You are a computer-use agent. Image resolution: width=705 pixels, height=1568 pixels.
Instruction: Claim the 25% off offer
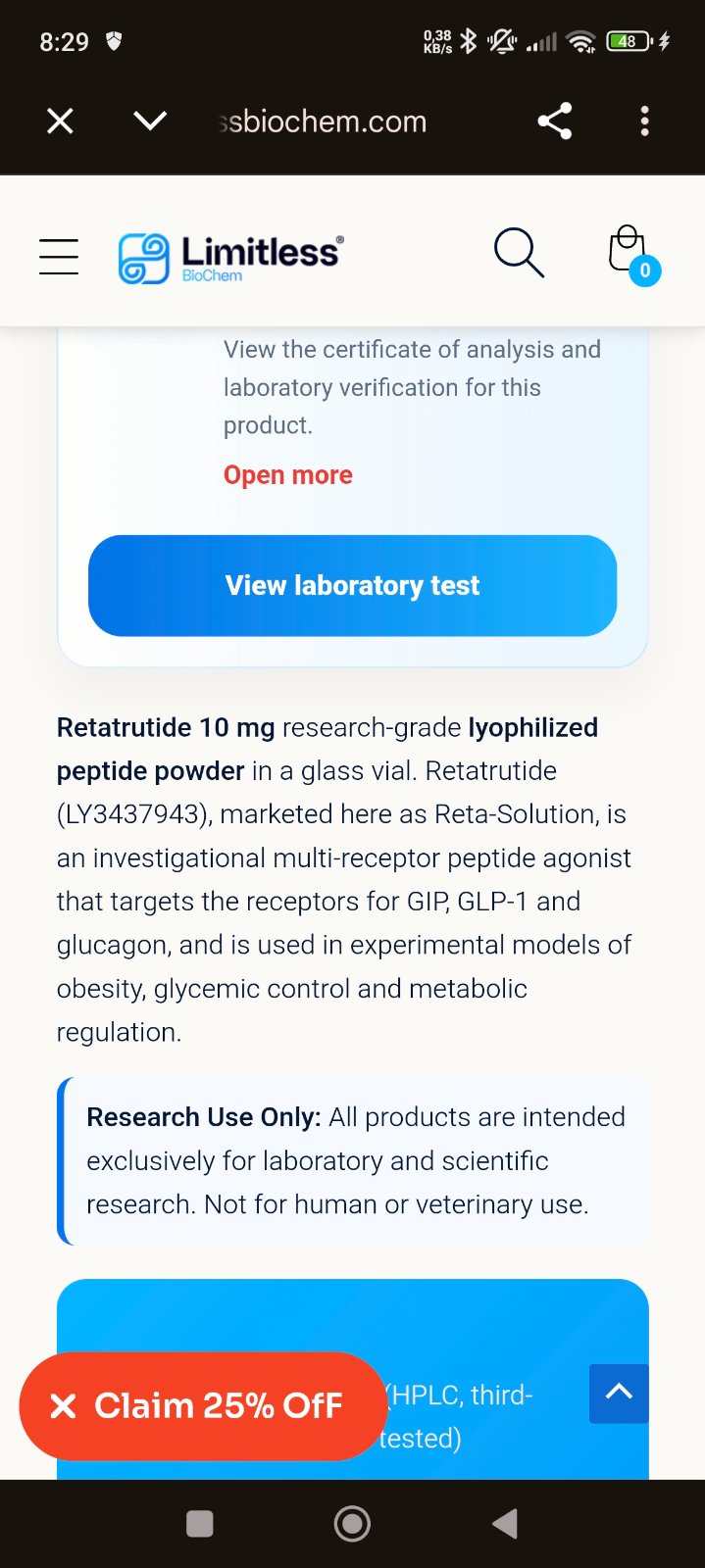pyautogui.click(x=218, y=1406)
